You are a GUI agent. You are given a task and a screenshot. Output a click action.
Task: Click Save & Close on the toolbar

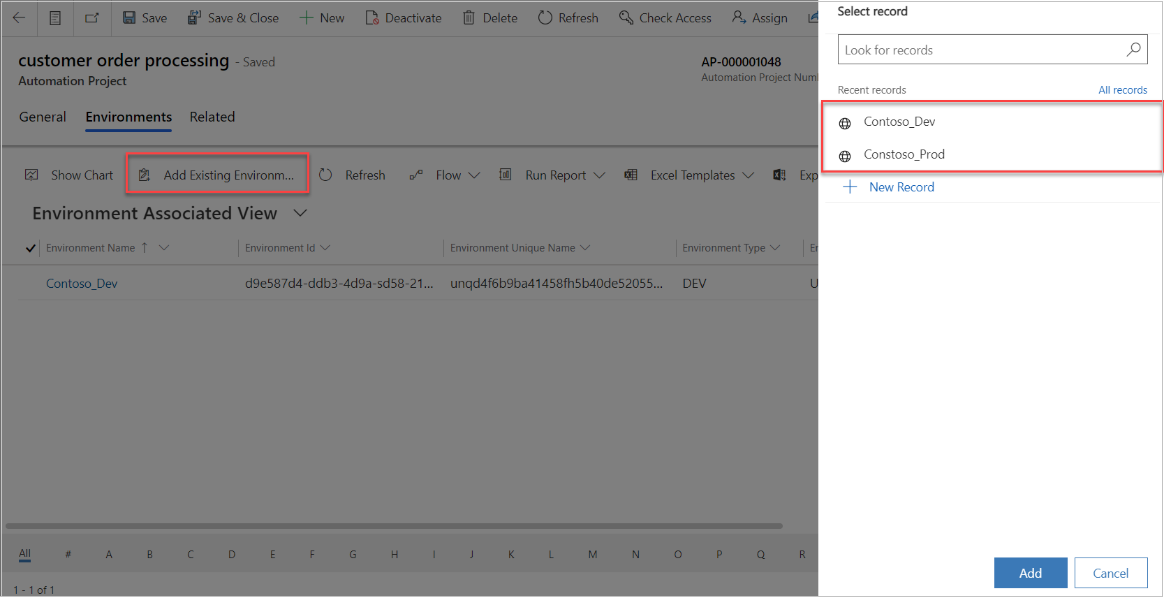(233, 17)
